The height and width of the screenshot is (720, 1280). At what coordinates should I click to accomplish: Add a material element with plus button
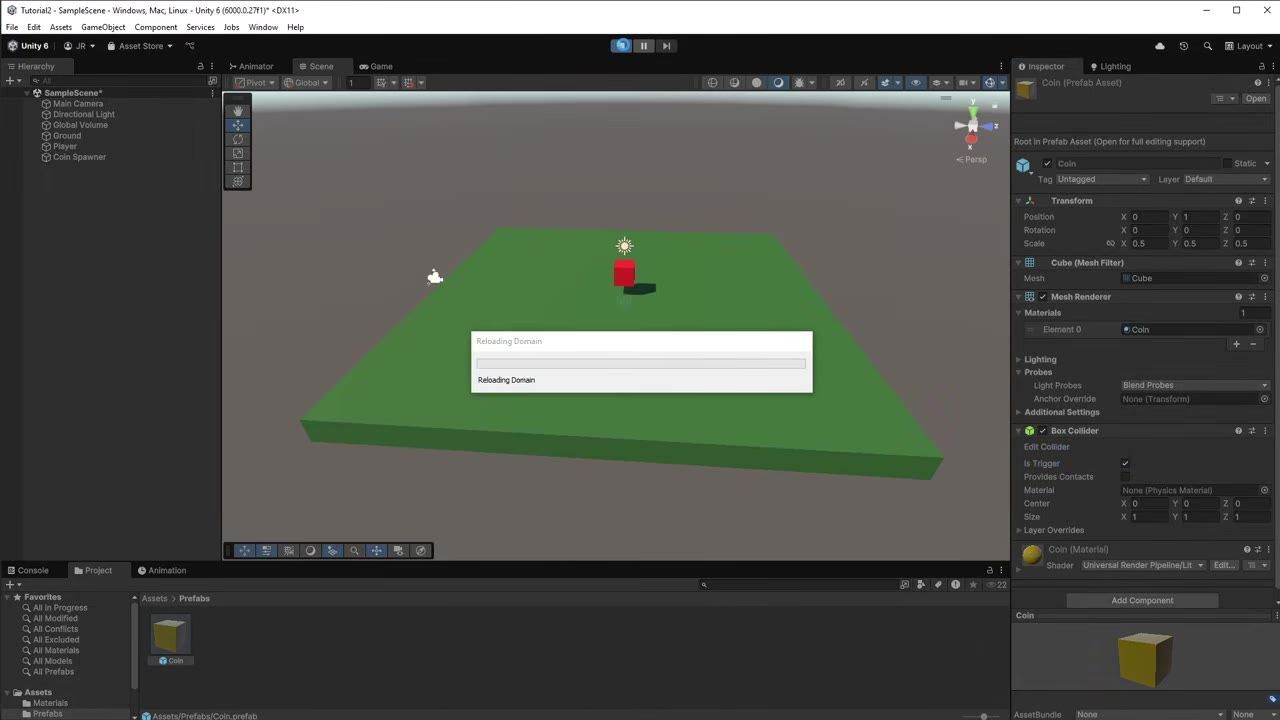1236,344
